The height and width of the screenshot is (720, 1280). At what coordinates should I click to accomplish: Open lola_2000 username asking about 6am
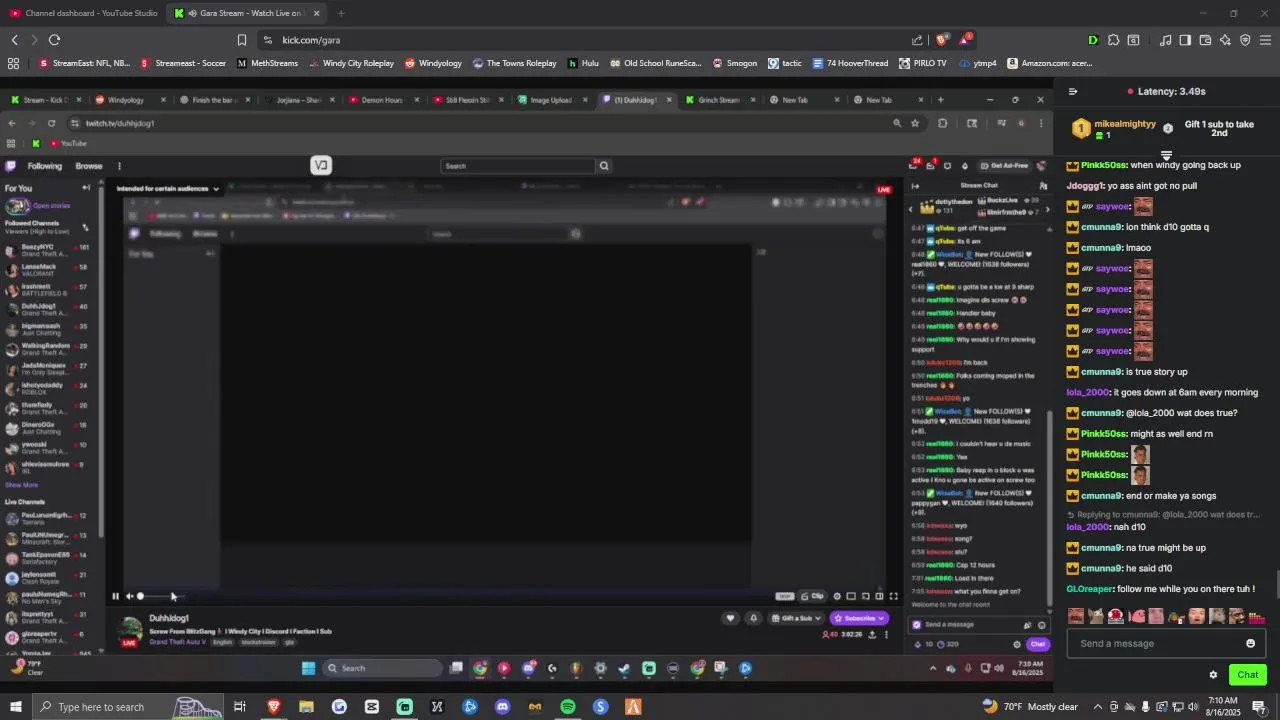1088,393
